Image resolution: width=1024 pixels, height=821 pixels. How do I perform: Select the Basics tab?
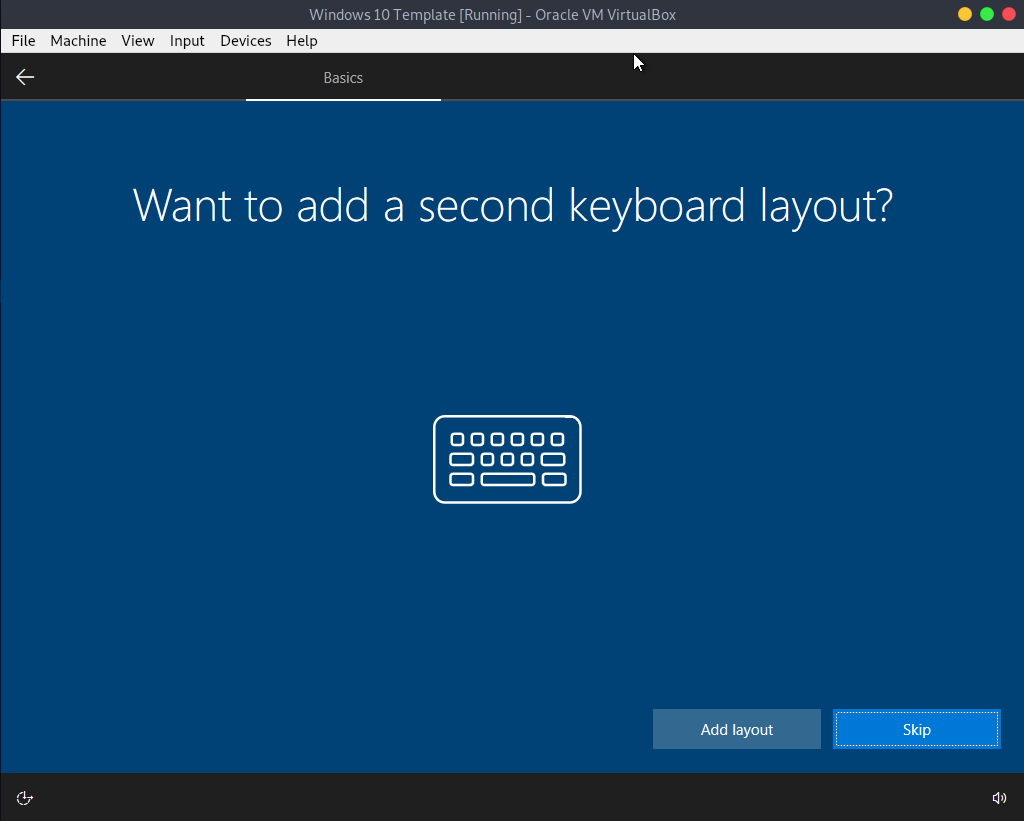click(344, 78)
